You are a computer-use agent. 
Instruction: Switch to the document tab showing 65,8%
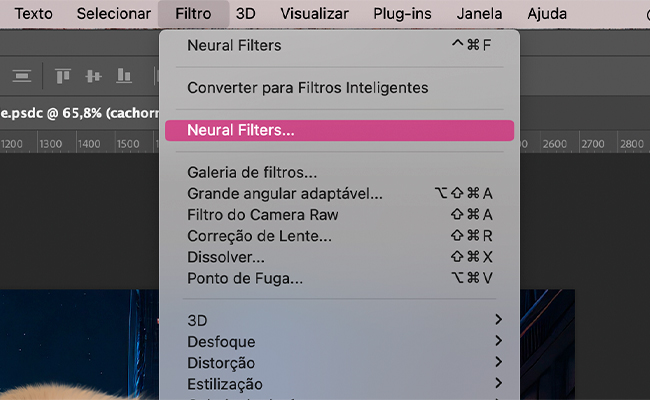coord(80,113)
